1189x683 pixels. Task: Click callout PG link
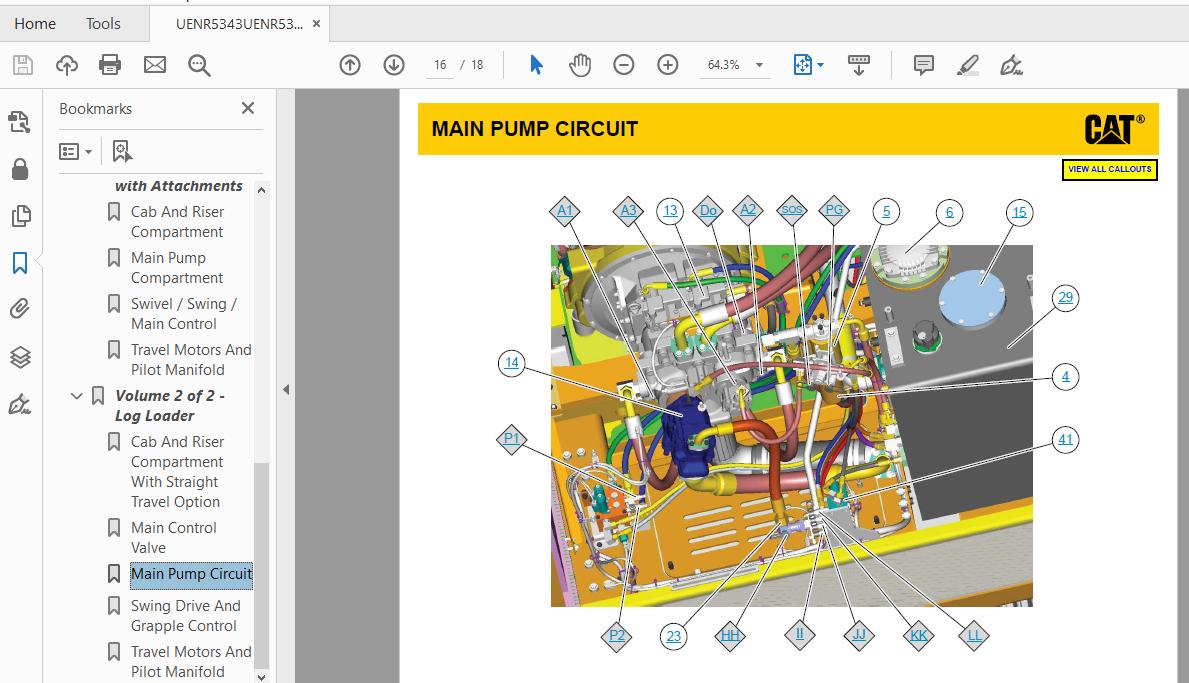[834, 209]
